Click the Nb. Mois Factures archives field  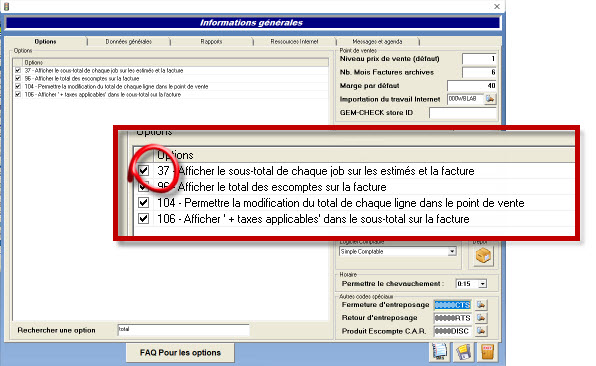pyautogui.click(x=479, y=72)
